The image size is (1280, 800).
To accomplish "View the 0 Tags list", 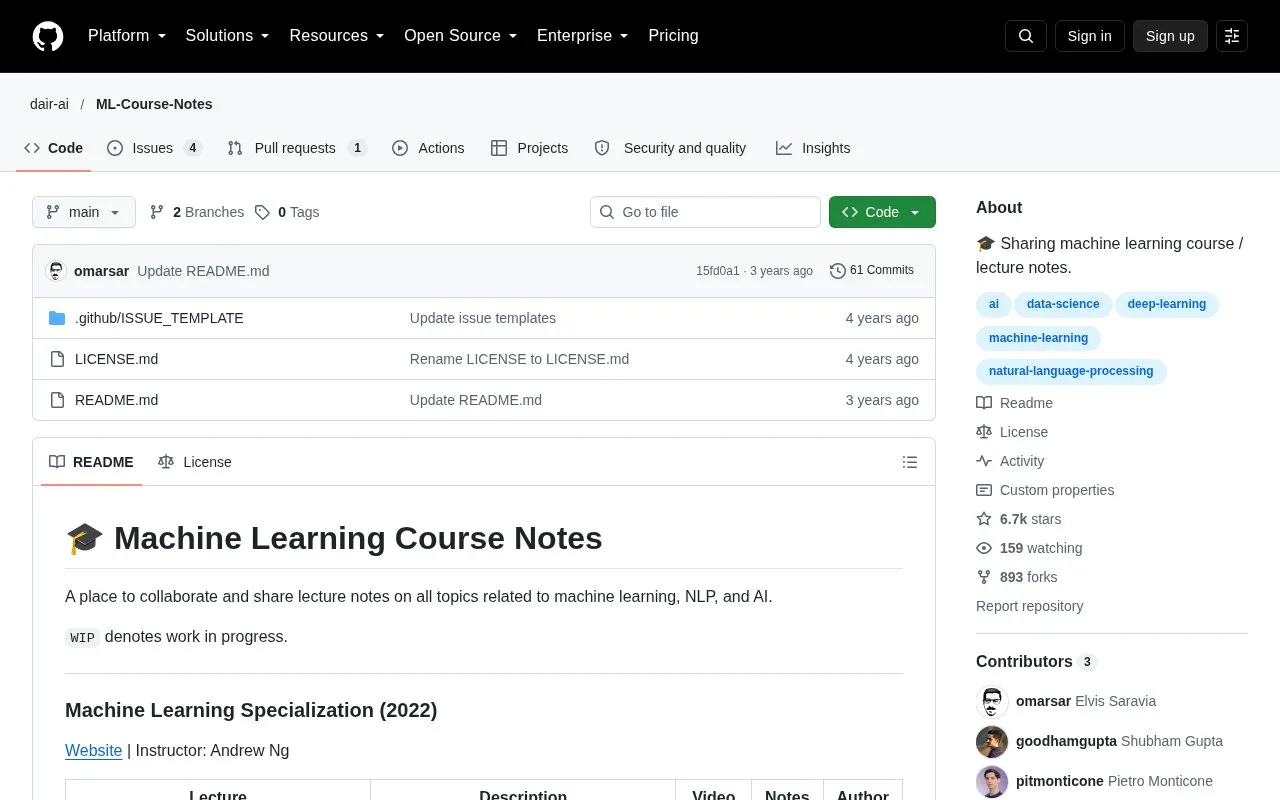I will point(287,212).
